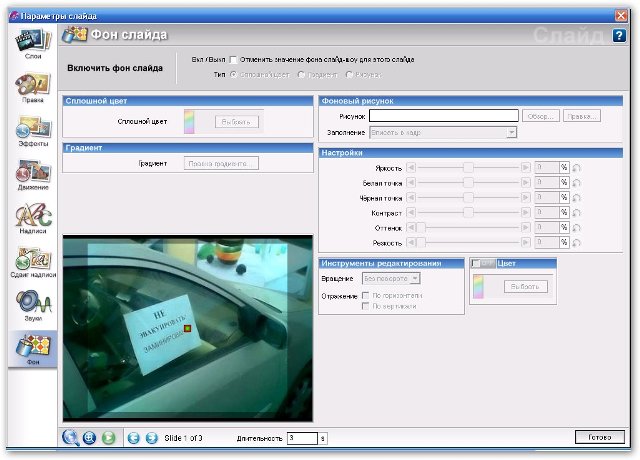Image resolution: width=640 pixels, height=460 pixels.
Task: Click the magnifier zoom icon below preview
Action: [71, 437]
